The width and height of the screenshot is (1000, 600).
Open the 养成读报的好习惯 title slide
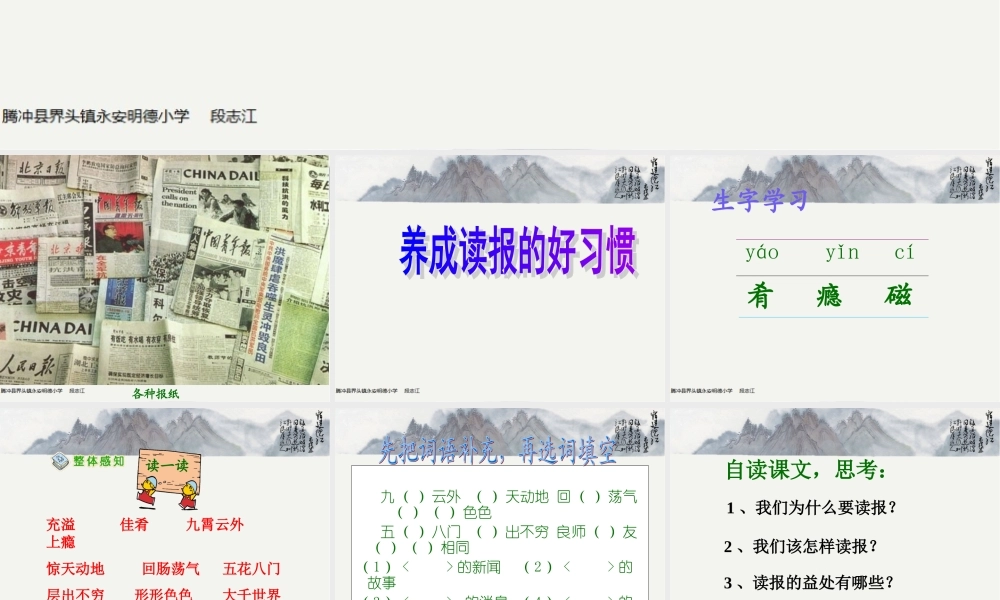(500, 277)
